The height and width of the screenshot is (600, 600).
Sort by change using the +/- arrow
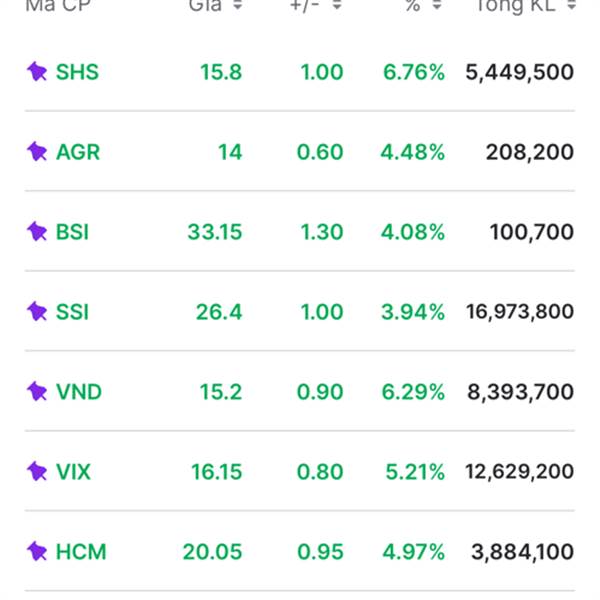(337, 6)
